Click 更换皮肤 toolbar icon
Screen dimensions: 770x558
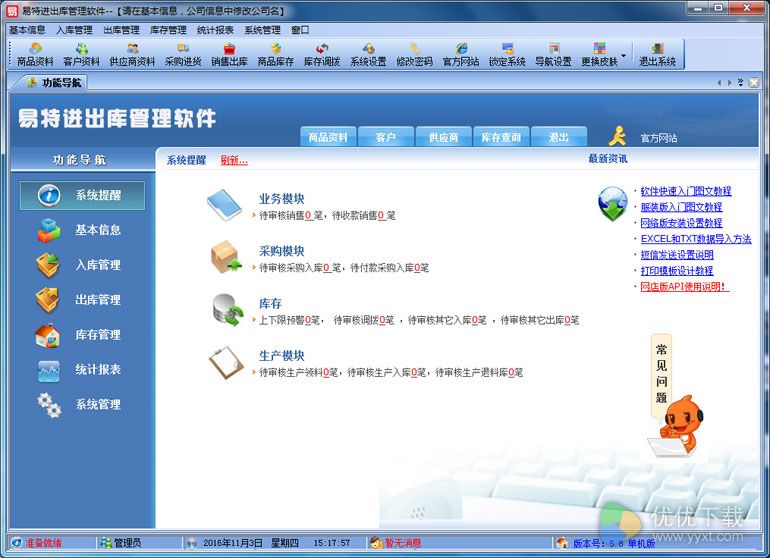tap(599, 54)
